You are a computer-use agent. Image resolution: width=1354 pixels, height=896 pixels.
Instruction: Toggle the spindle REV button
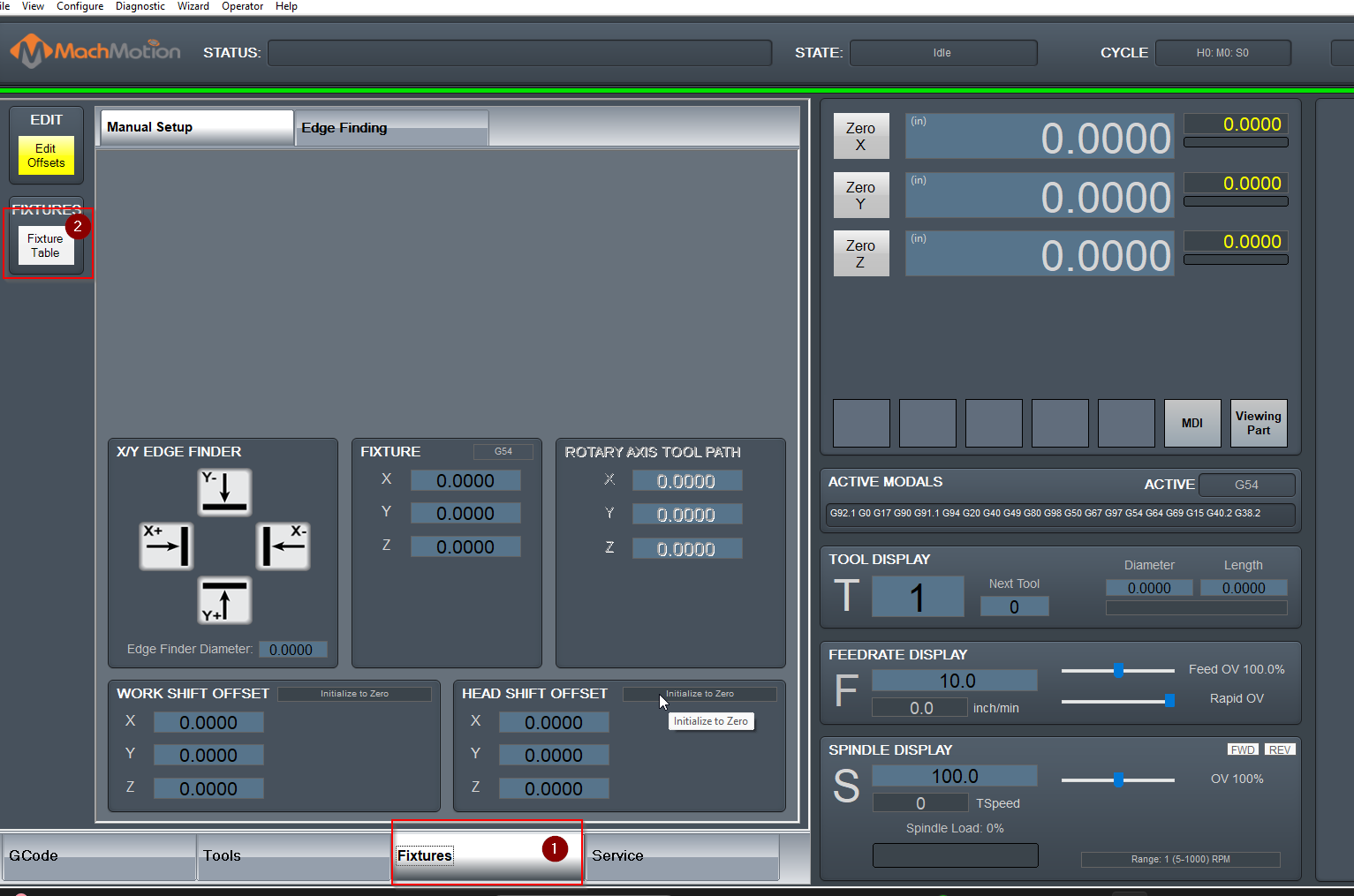tap(1279, 749)
